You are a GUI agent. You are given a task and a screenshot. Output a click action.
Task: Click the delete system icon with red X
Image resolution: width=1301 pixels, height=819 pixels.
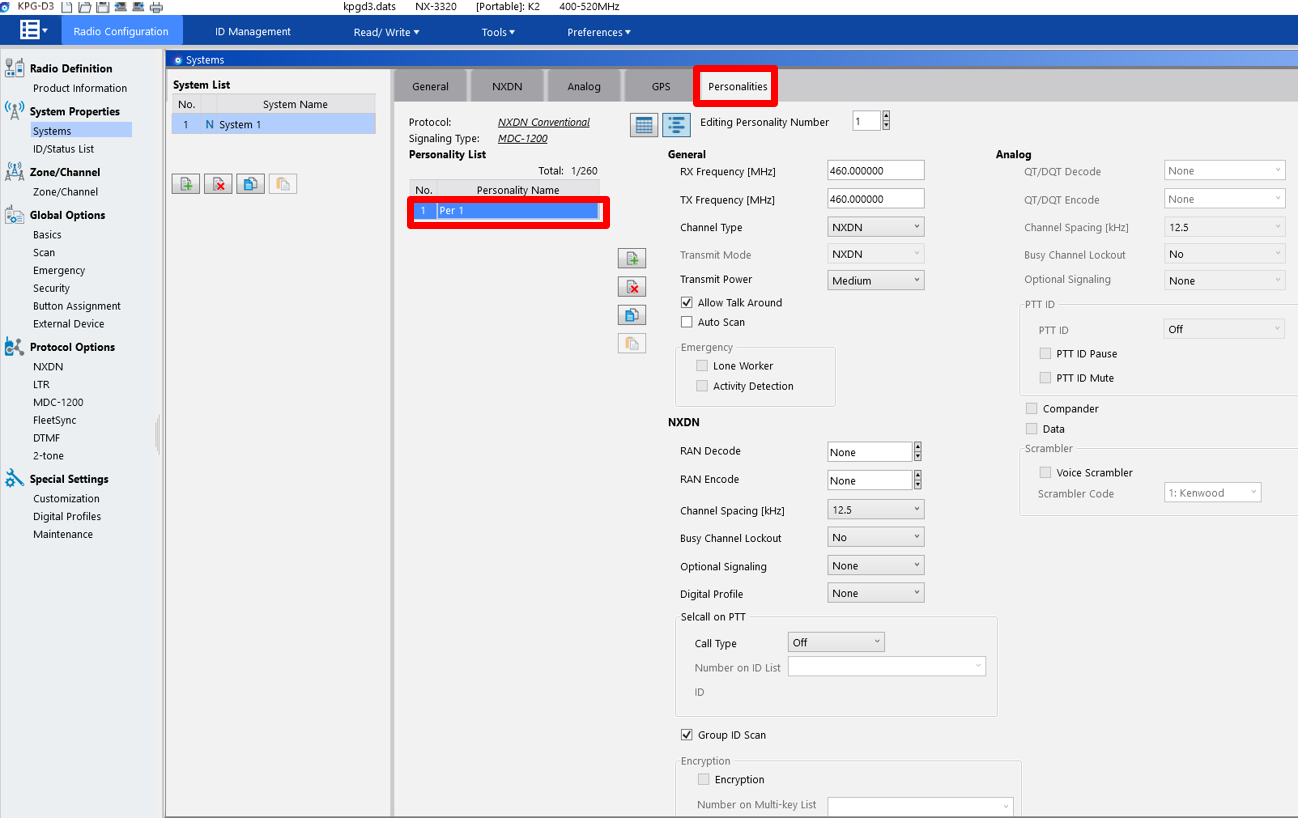(x=218, y=184)
